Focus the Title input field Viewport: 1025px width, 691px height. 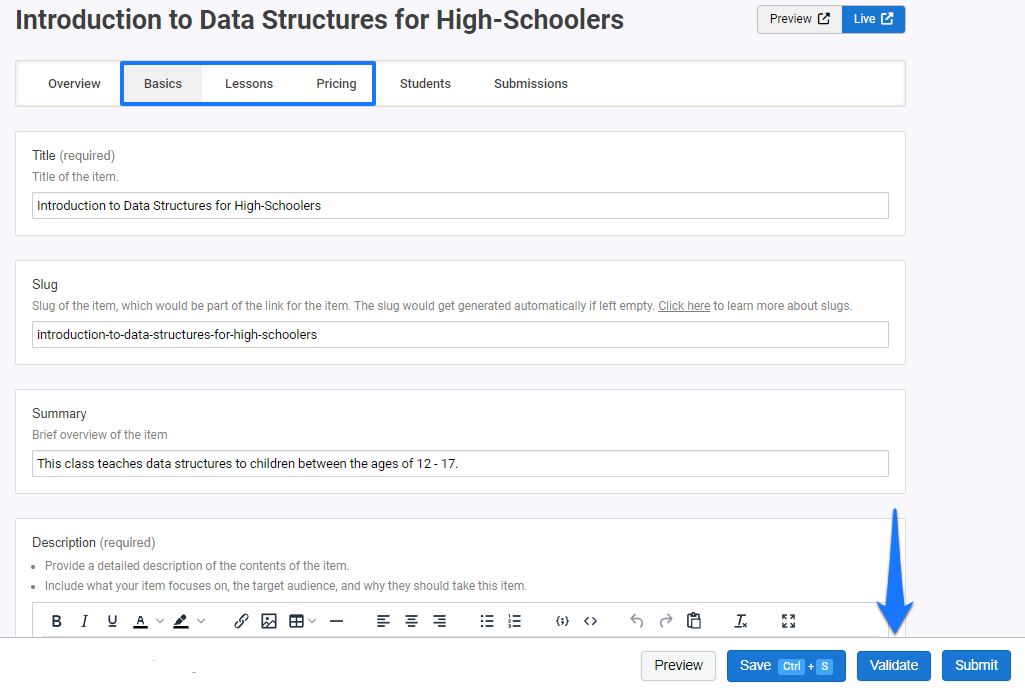point(460,206)
